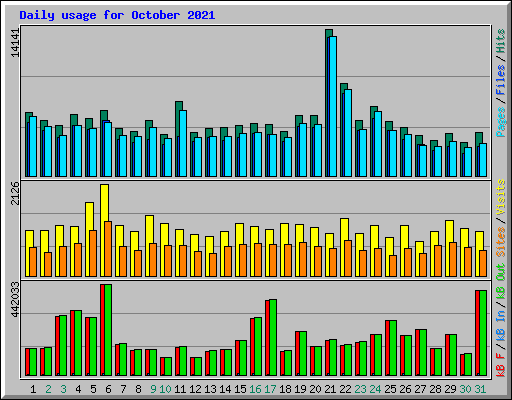
Task: Click the Sites legend label
Action: click(x=501, y=242)
